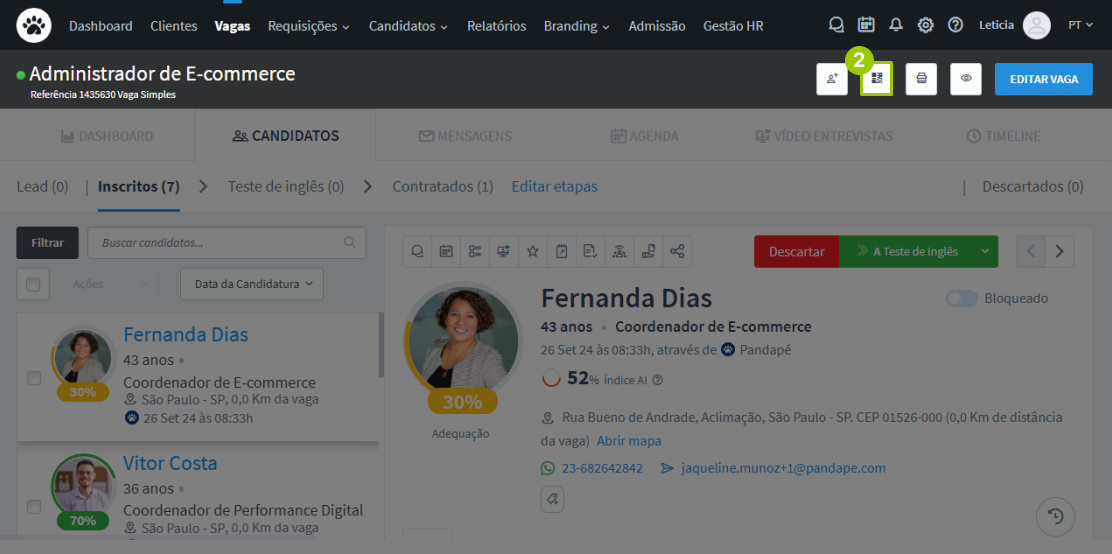Image resolution: width=1112 pixels, height=554 pixels.
Task: Click the star icon in candidate toolbar
Action: point(533,252)
